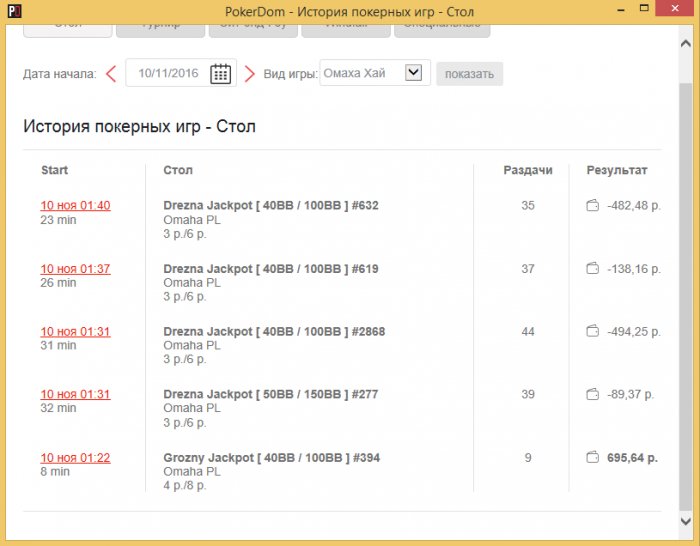The width and height of the screenshot is (700, 546).
Task: Click the Раздачи column header
Action: (x=528, y=170)
